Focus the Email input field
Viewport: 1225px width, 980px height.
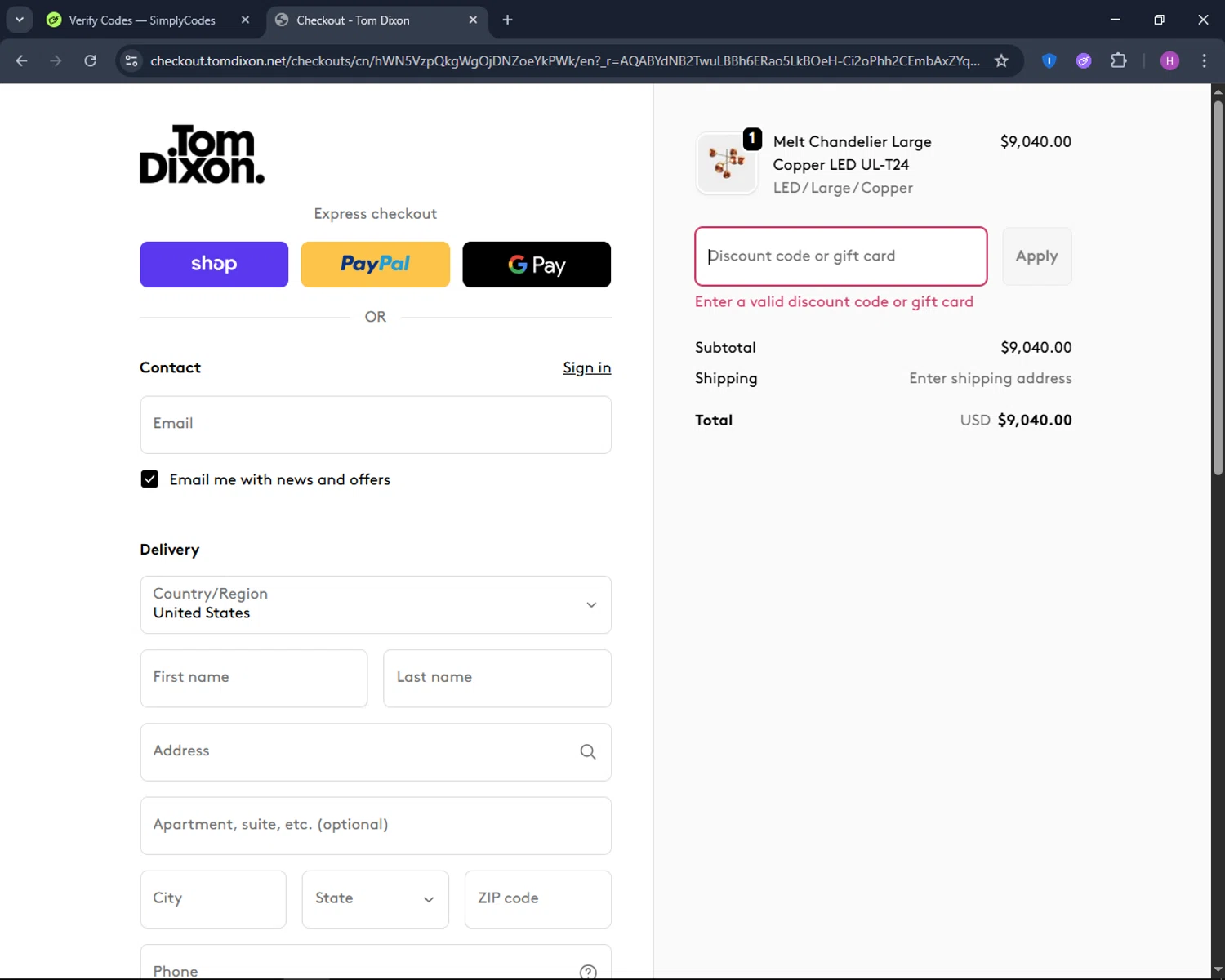[376, 425]
